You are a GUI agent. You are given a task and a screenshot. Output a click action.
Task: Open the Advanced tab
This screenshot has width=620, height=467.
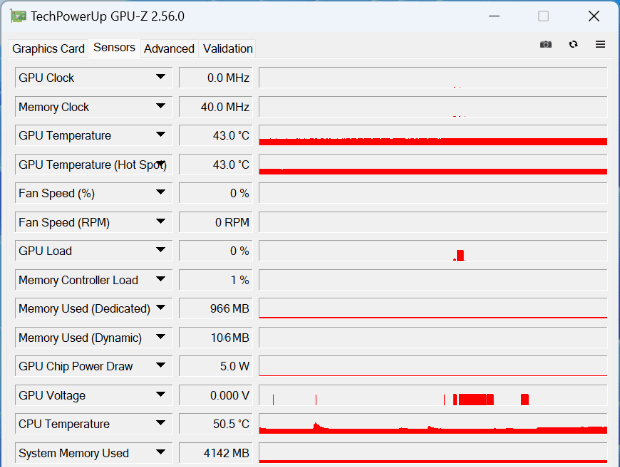169,49
